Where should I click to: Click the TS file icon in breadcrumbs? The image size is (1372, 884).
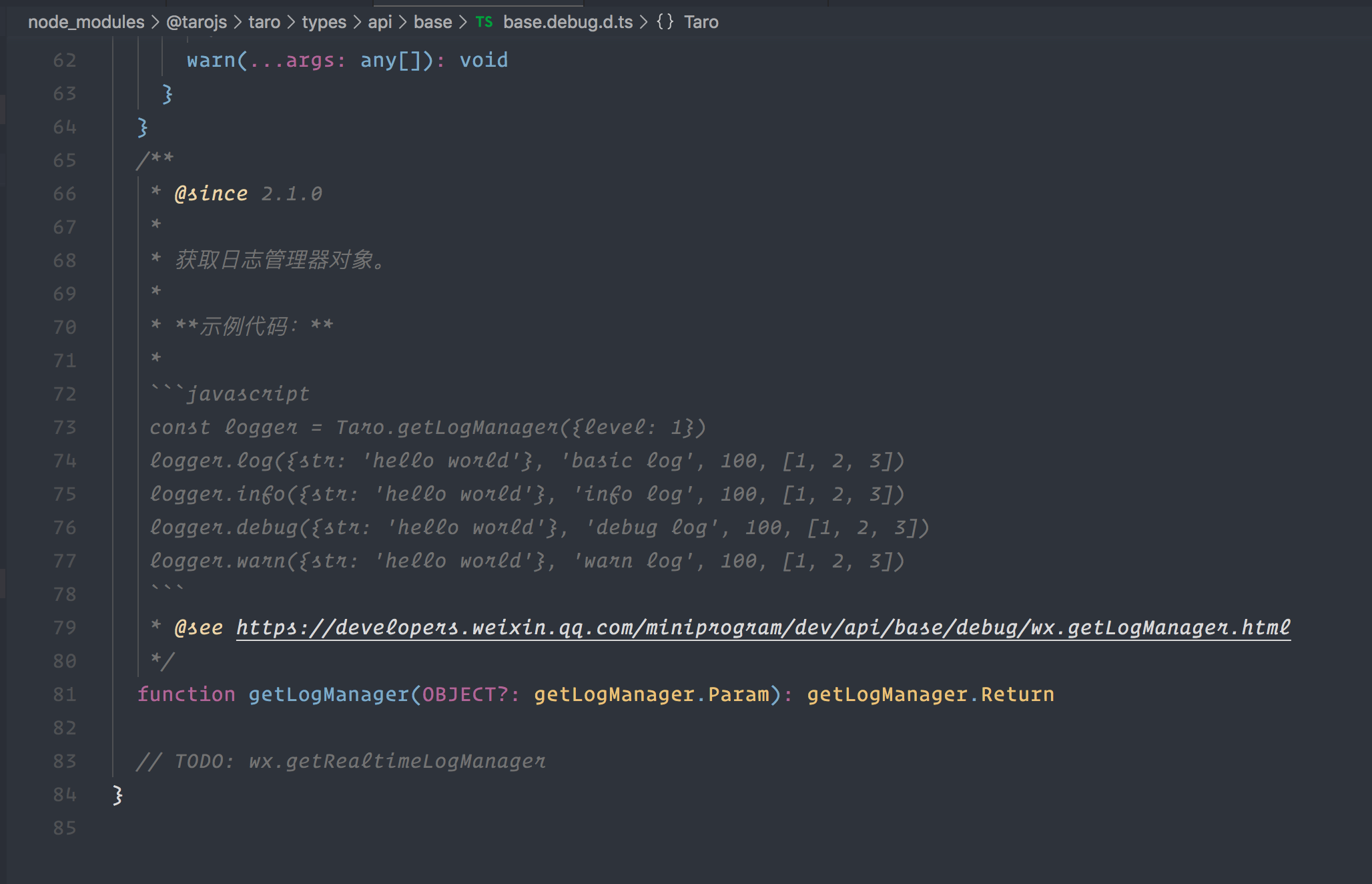[x=484, y=22]
